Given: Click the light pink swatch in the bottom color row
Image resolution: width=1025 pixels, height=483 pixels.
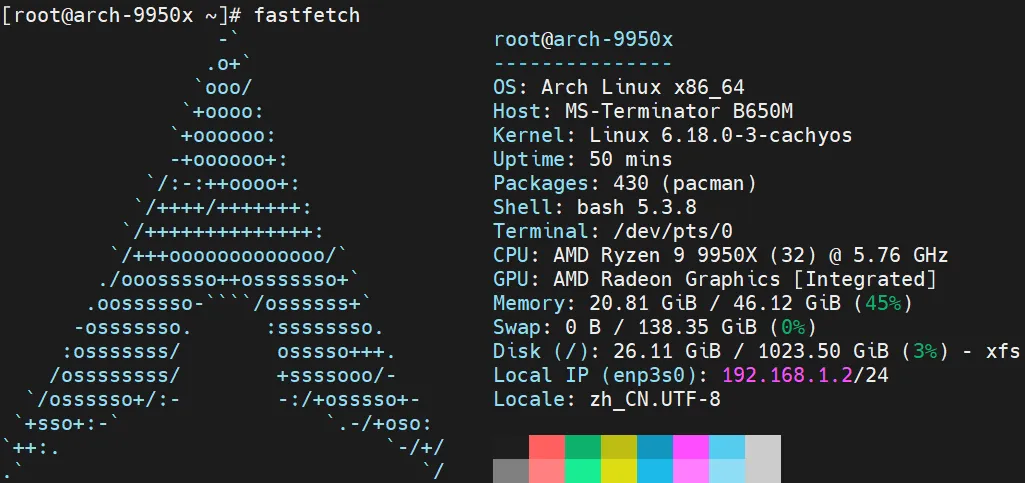Looking at the screenshot, I should 691,471.
